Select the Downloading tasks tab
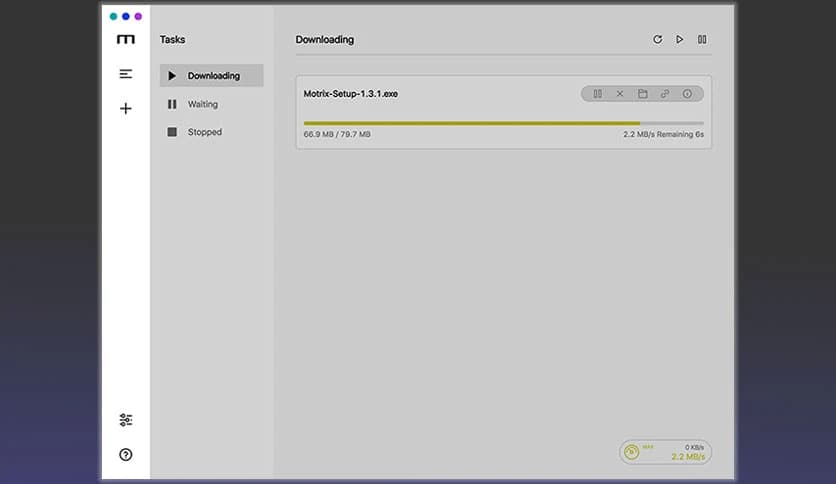Image resolution: width=836 pixels, height=484 pixels. click(x=212, y=76)
